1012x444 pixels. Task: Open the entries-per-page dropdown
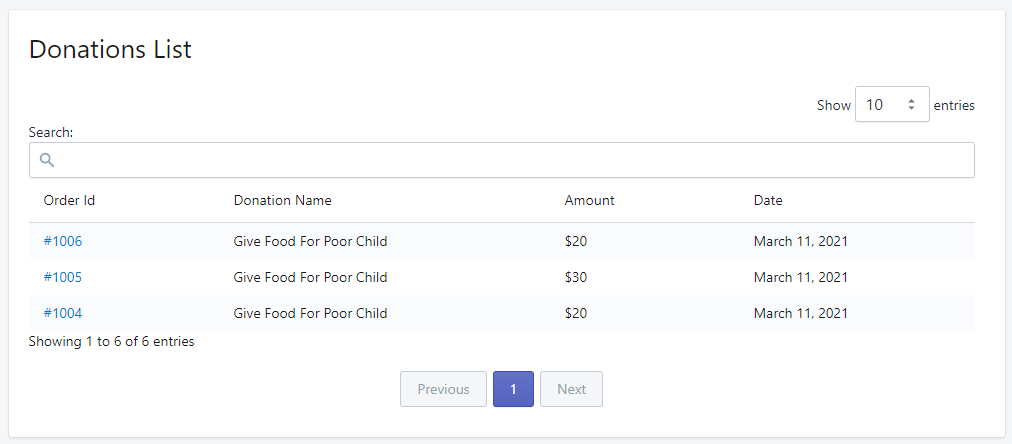(891, 104)
